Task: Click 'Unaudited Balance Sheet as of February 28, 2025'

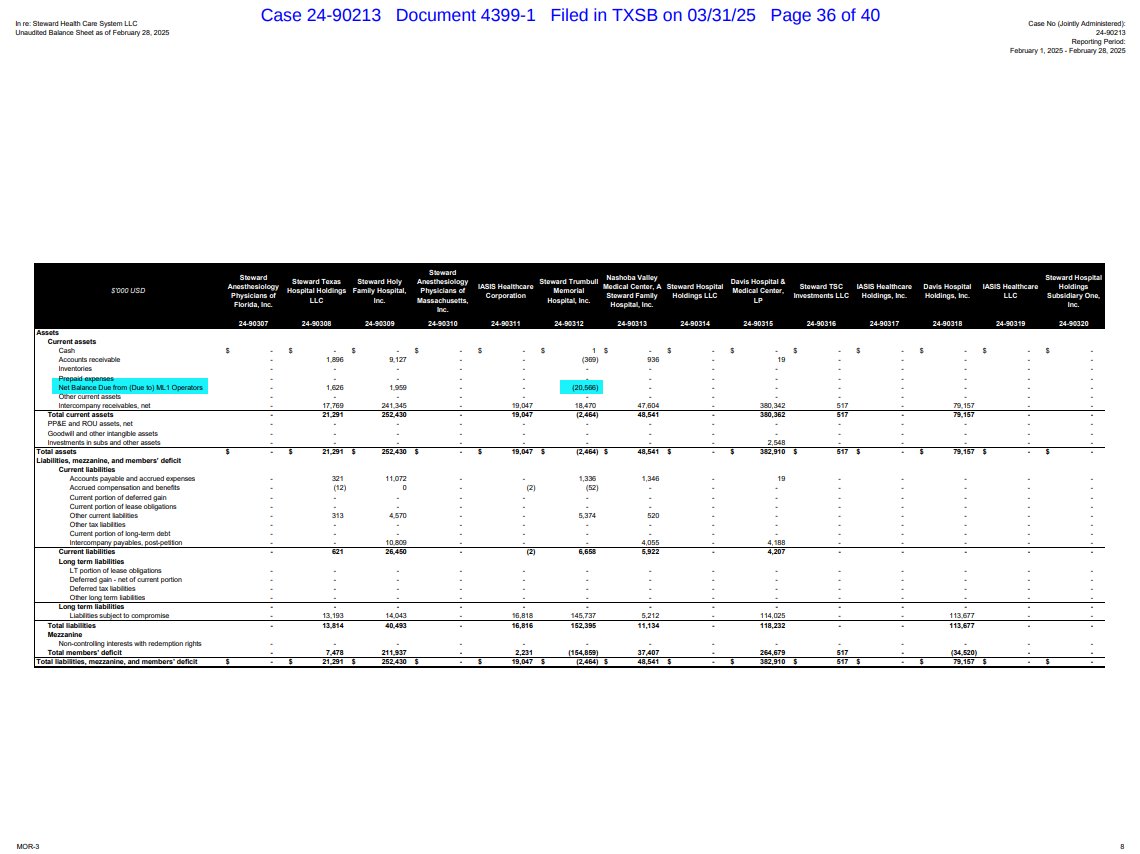Action: (92, 33)
